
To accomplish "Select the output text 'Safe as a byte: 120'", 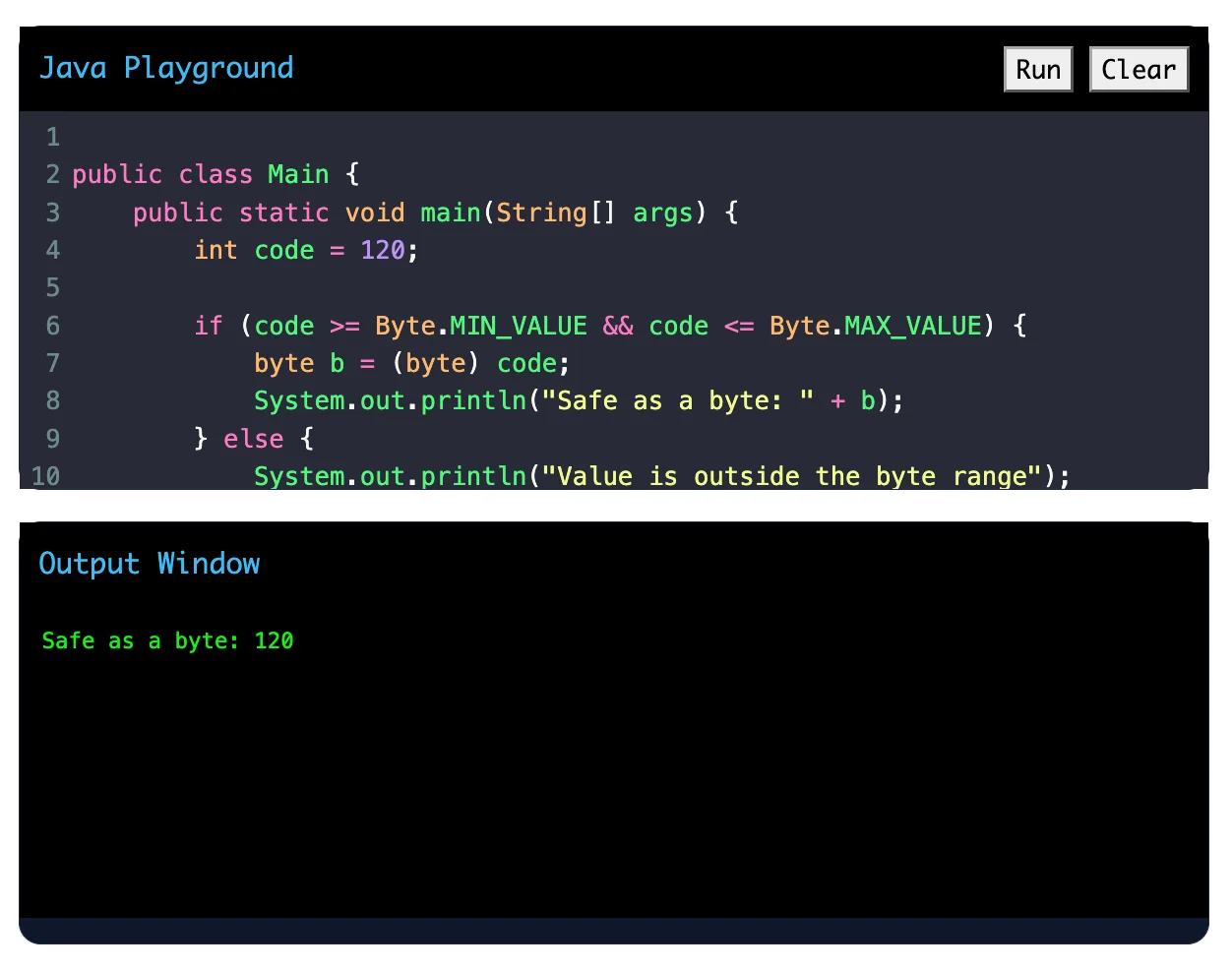I will pos(167,641).
